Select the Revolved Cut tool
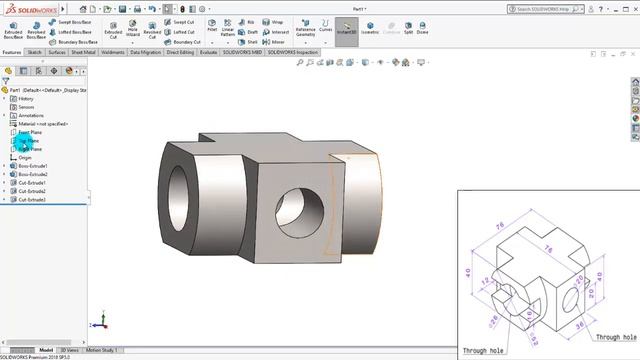Screen dimensions: 640x360 point(152,31)
